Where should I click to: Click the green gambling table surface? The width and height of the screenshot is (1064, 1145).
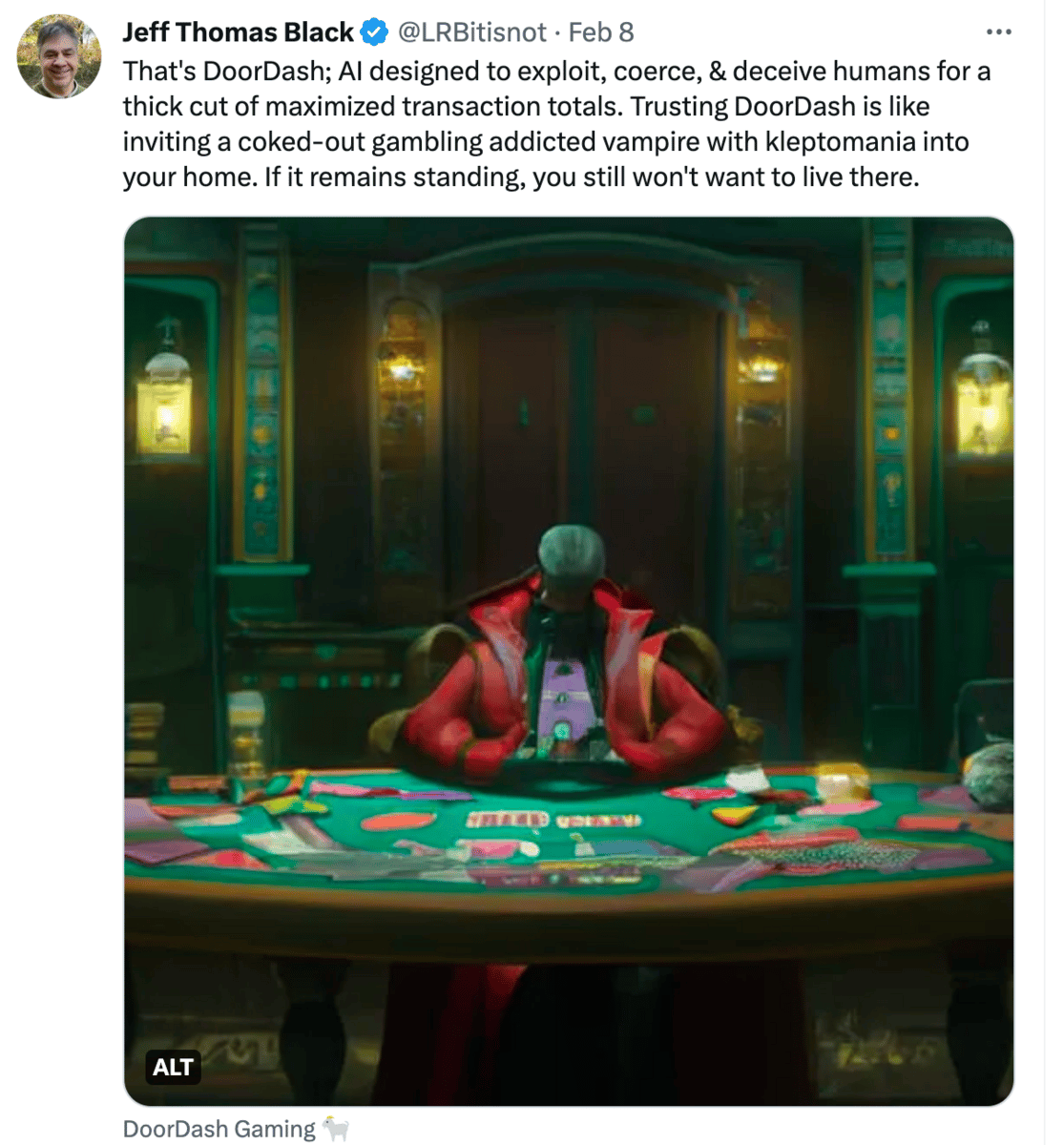569,830
